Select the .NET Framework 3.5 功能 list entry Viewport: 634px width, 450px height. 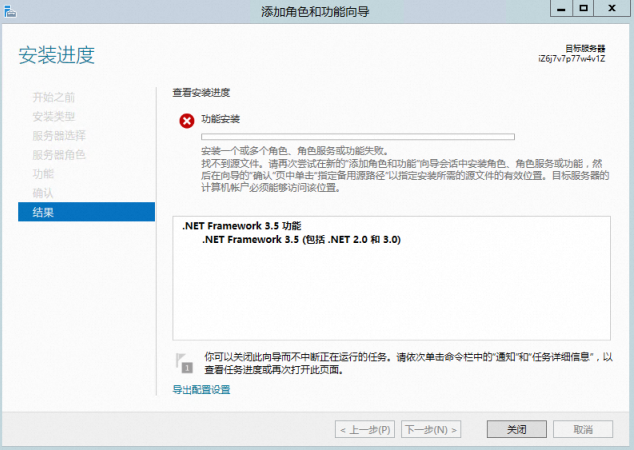[241, 227]
